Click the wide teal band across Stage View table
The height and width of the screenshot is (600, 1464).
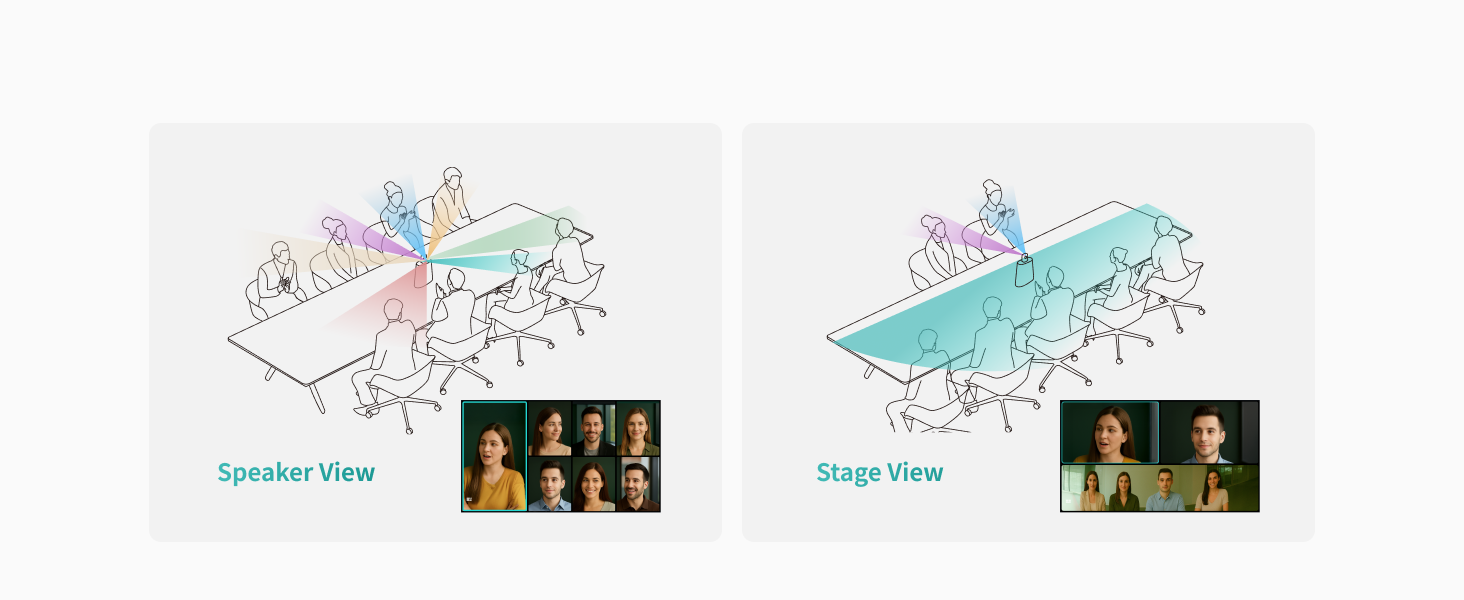1010,290
